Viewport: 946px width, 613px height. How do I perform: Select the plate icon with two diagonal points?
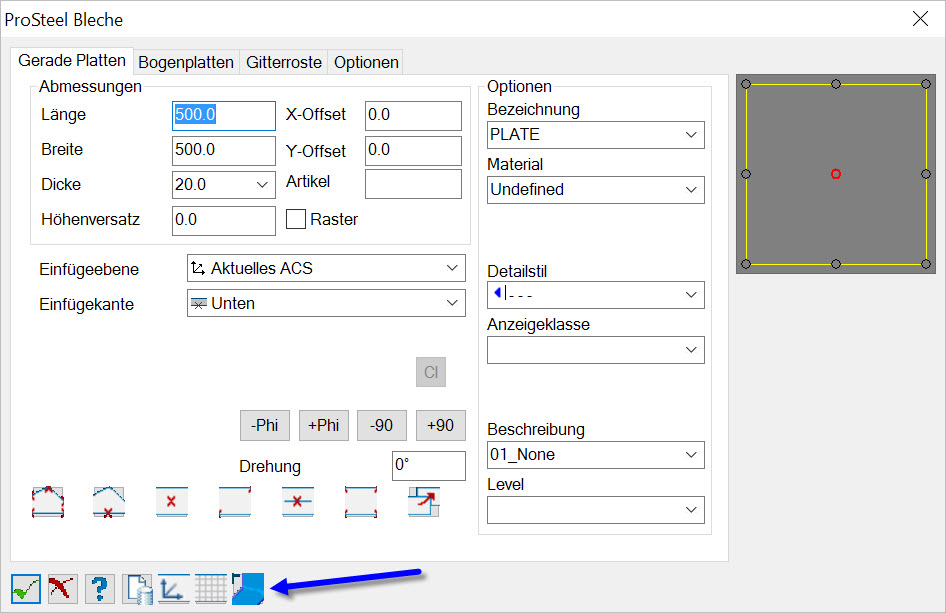(x=235, y=502)
